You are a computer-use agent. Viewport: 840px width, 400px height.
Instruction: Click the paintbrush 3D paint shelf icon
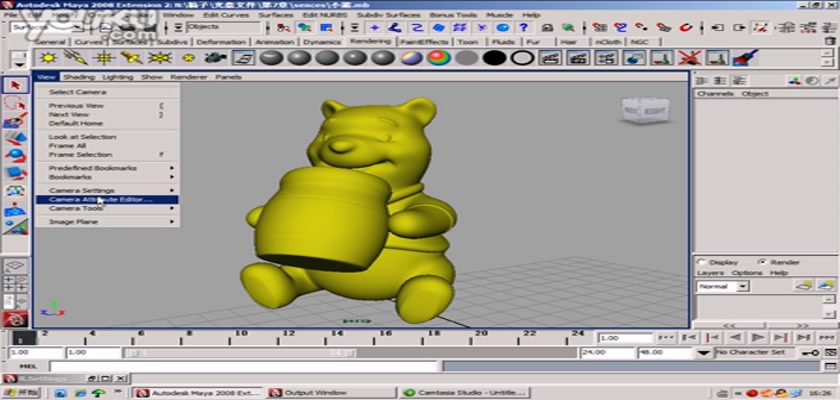point(745,57)
